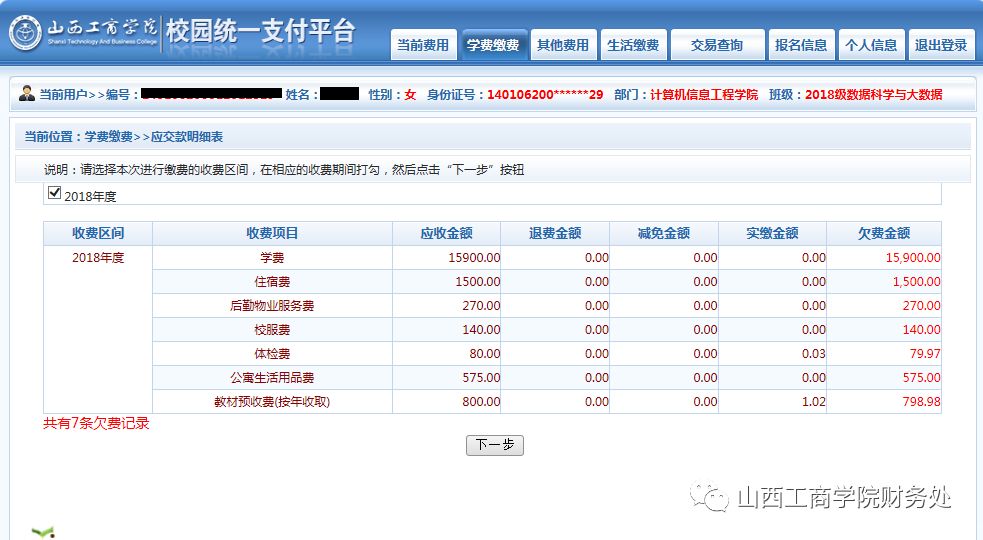Viewport: 983px width, 540px height.
Task: Click the class 2018级数据科学与大数据 text
Action: click(x=873, y=95)
